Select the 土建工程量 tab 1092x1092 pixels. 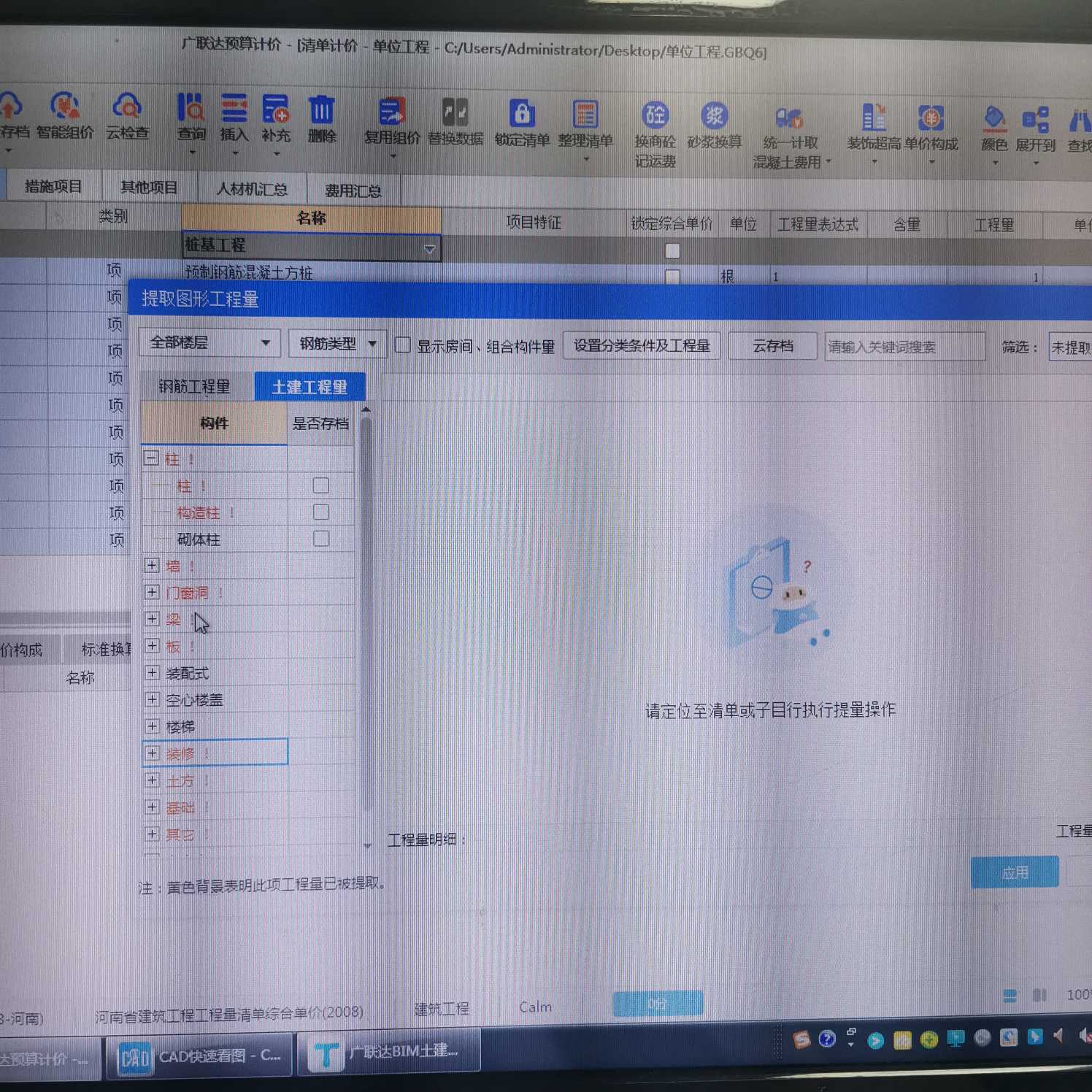(x=309, y=387)
